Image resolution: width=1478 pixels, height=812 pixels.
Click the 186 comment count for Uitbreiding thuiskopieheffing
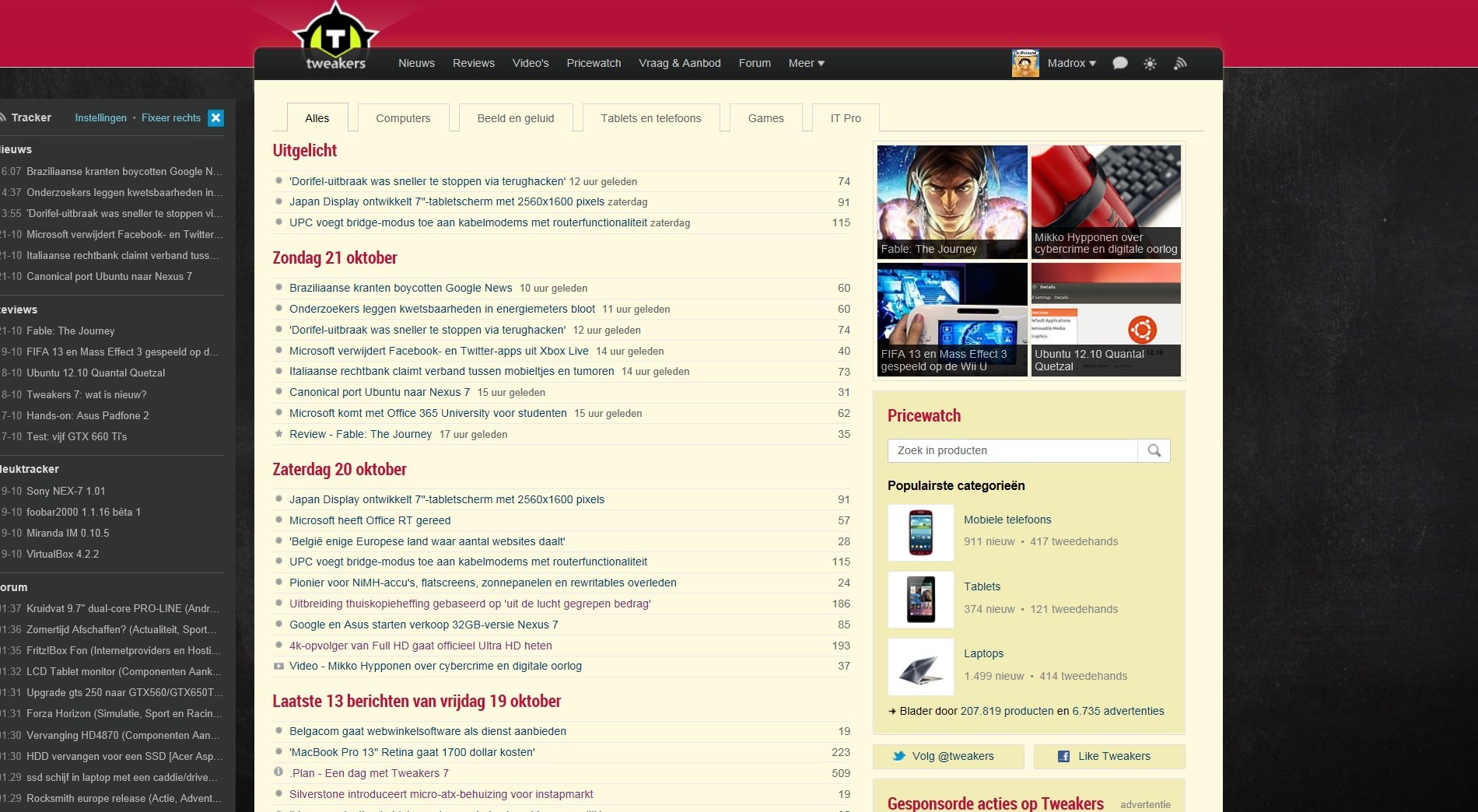841,604
